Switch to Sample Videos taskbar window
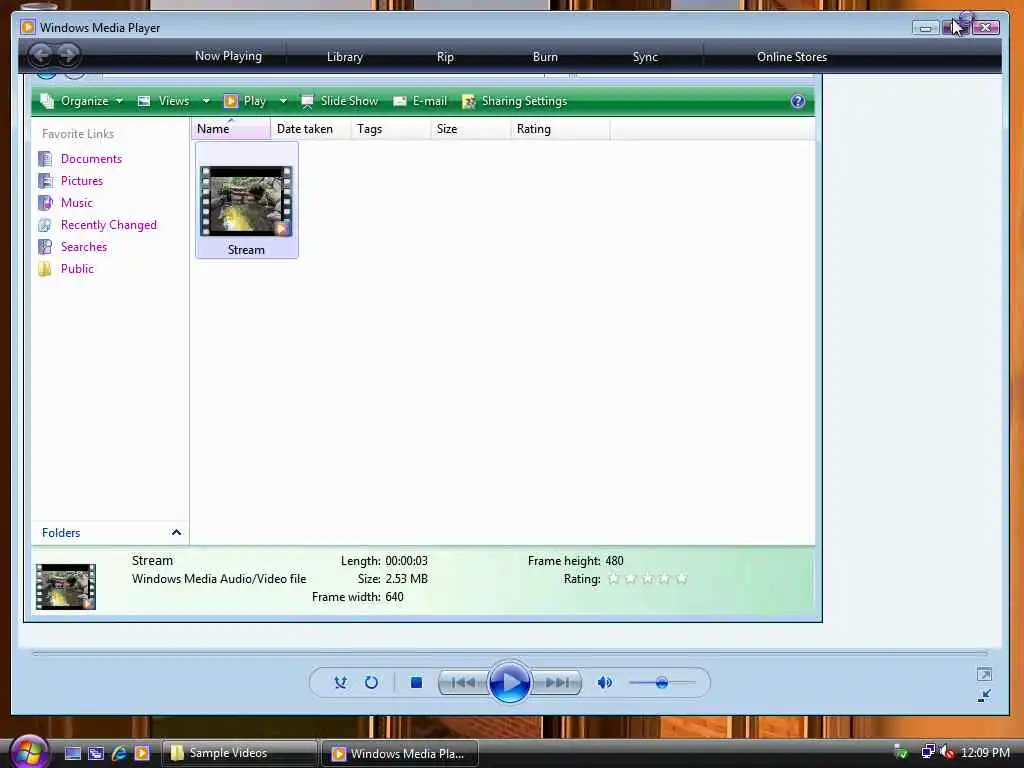1024x768 pixels. click(239, 754)
